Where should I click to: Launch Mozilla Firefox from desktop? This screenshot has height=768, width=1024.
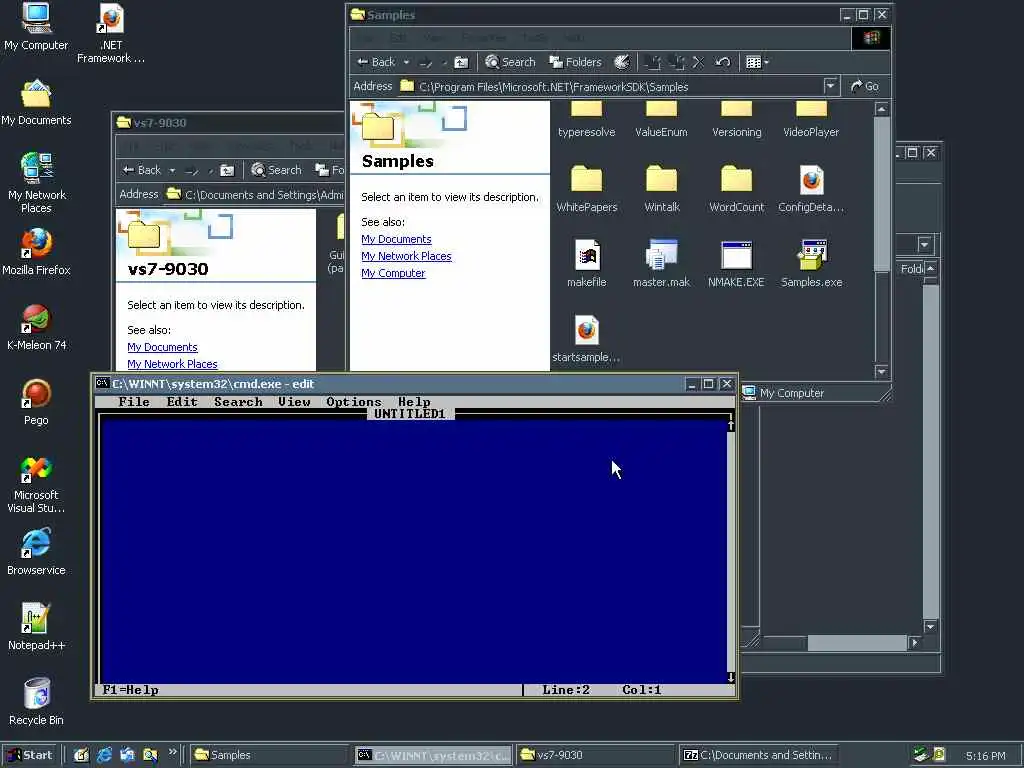(36, 252)
